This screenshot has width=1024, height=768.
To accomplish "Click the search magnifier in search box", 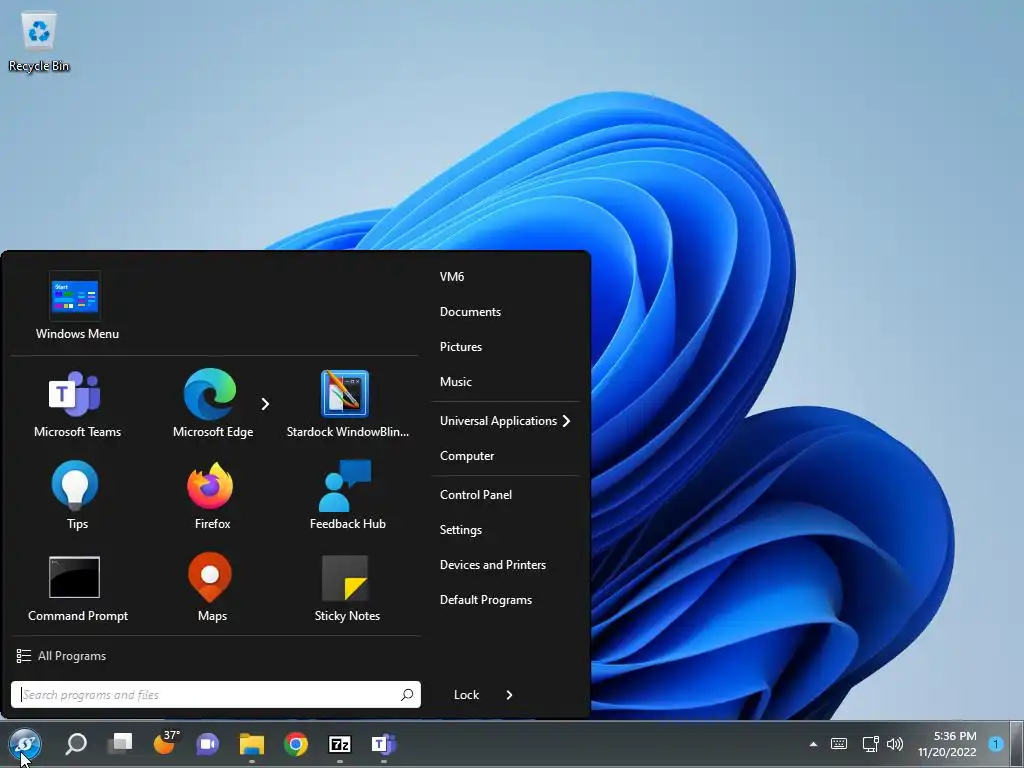I will (407, 695).
